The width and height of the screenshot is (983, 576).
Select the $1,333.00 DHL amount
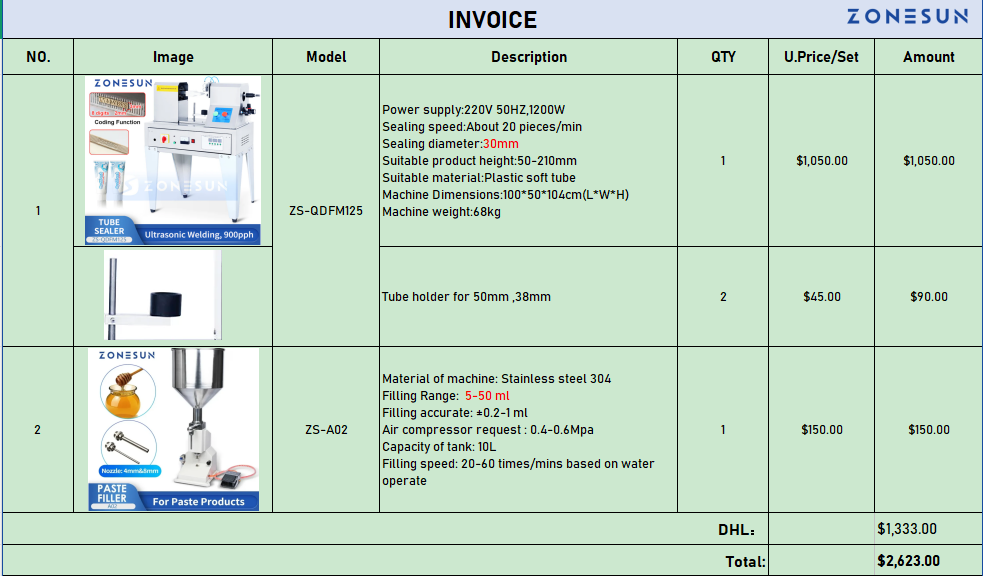tap(928, 529)
